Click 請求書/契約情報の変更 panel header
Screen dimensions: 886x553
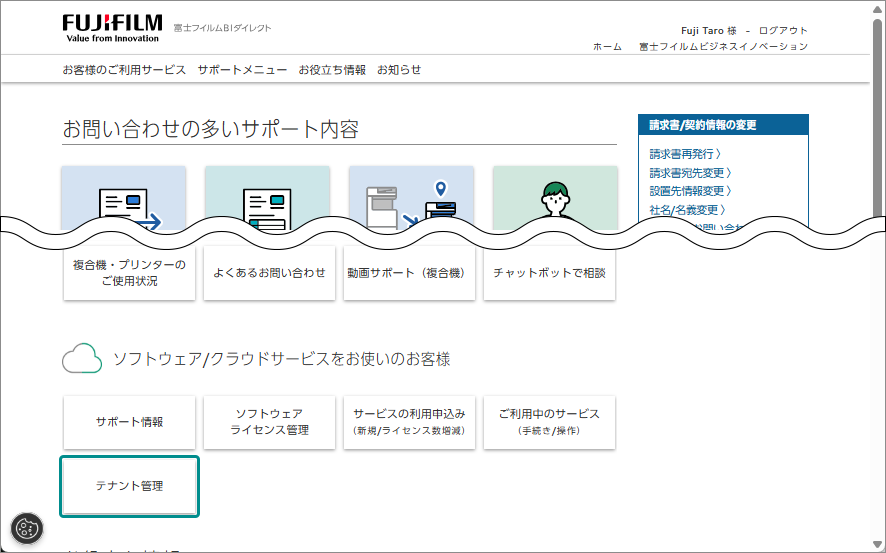723,125
